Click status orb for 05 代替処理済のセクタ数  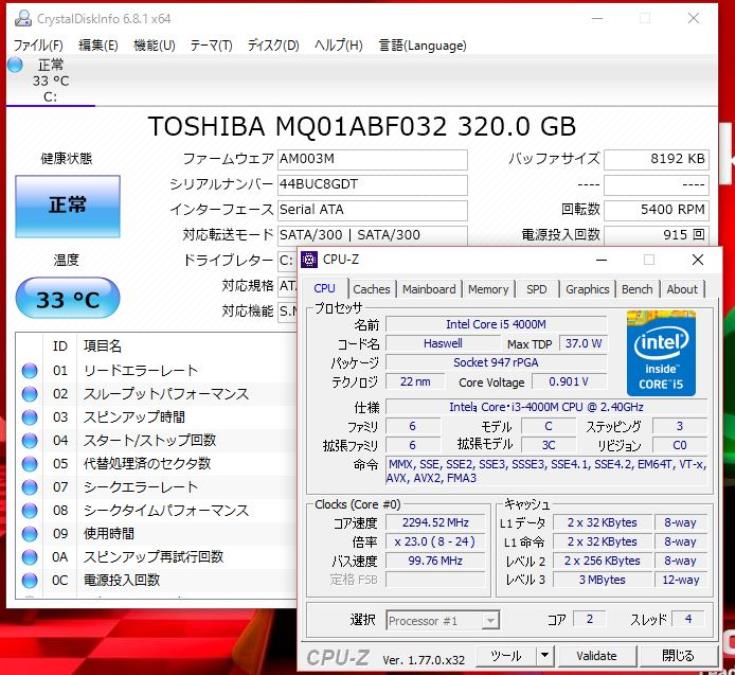pyautogui.click(x=30, y=464)
